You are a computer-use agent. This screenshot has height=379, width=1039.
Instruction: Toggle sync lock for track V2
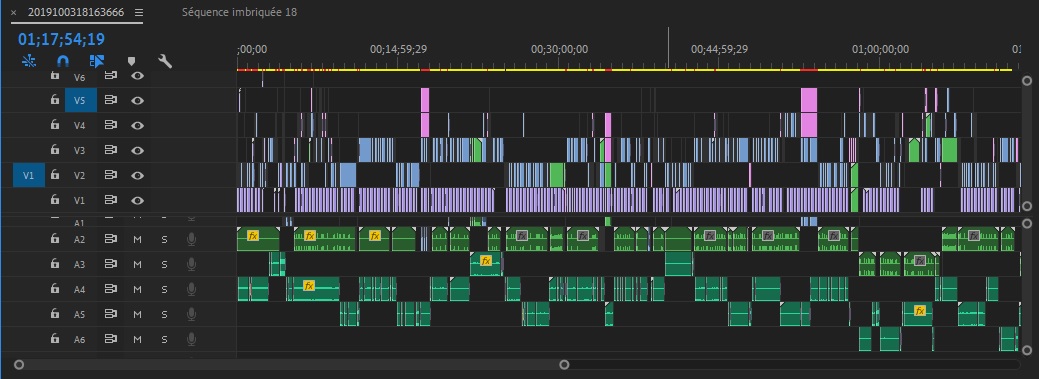(x=111, y=175)
